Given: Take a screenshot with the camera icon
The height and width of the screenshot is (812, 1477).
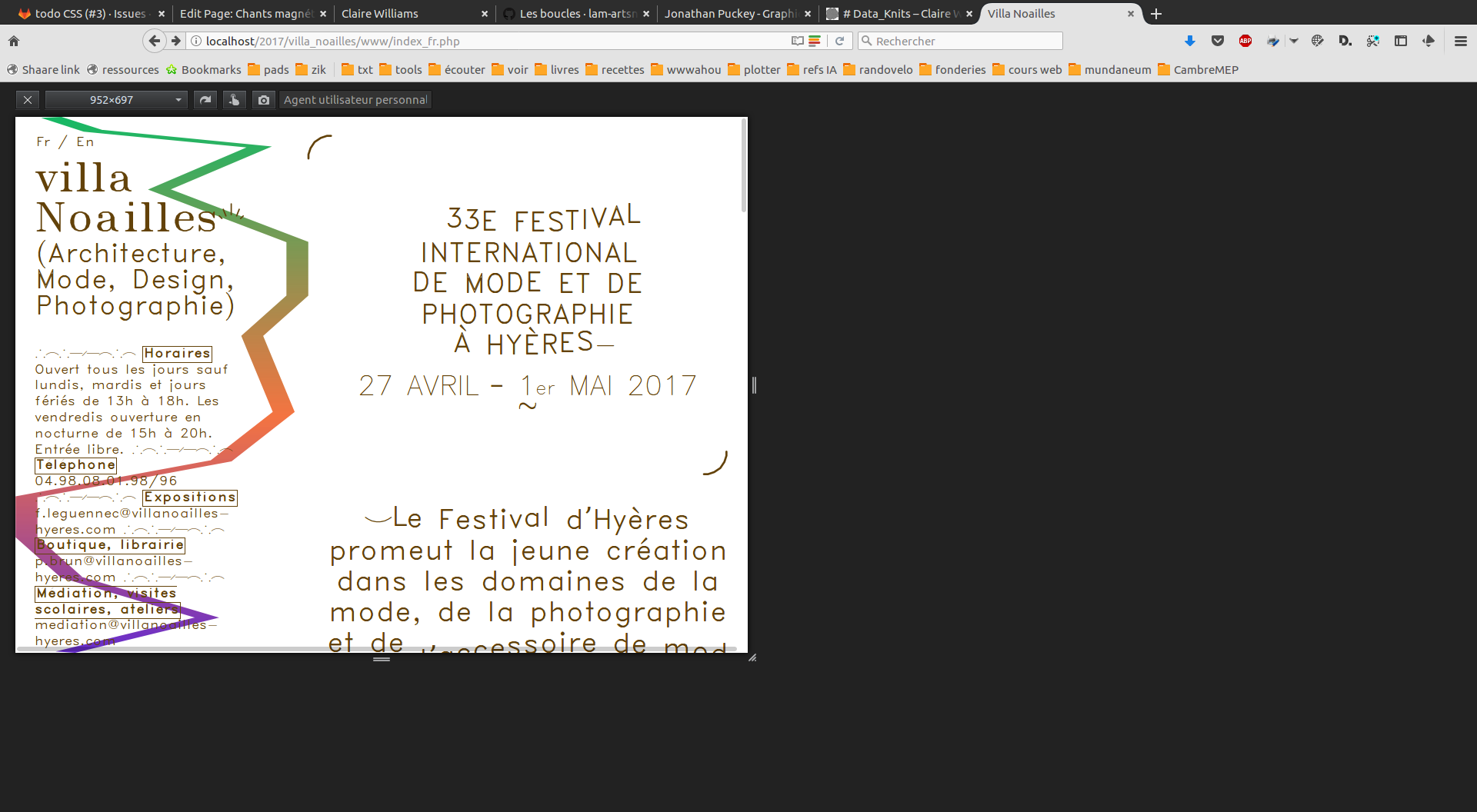Looking at the screenshot, I should tap(264, 100).
